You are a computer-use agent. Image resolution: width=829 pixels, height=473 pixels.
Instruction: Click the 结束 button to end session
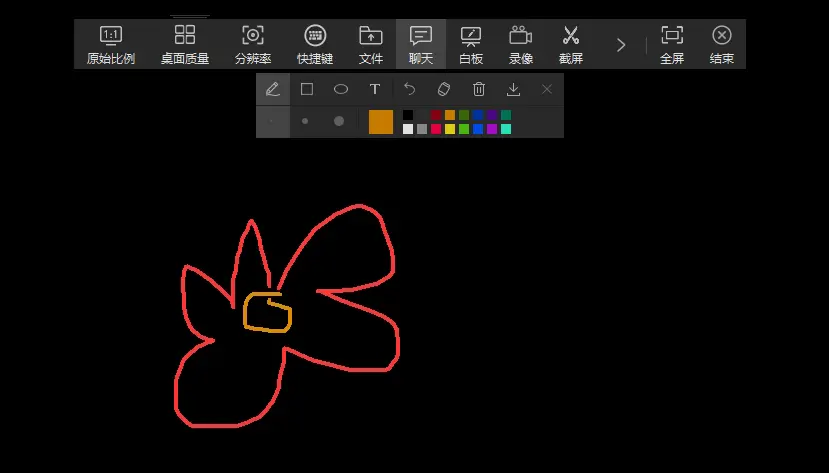coord(722,44)
